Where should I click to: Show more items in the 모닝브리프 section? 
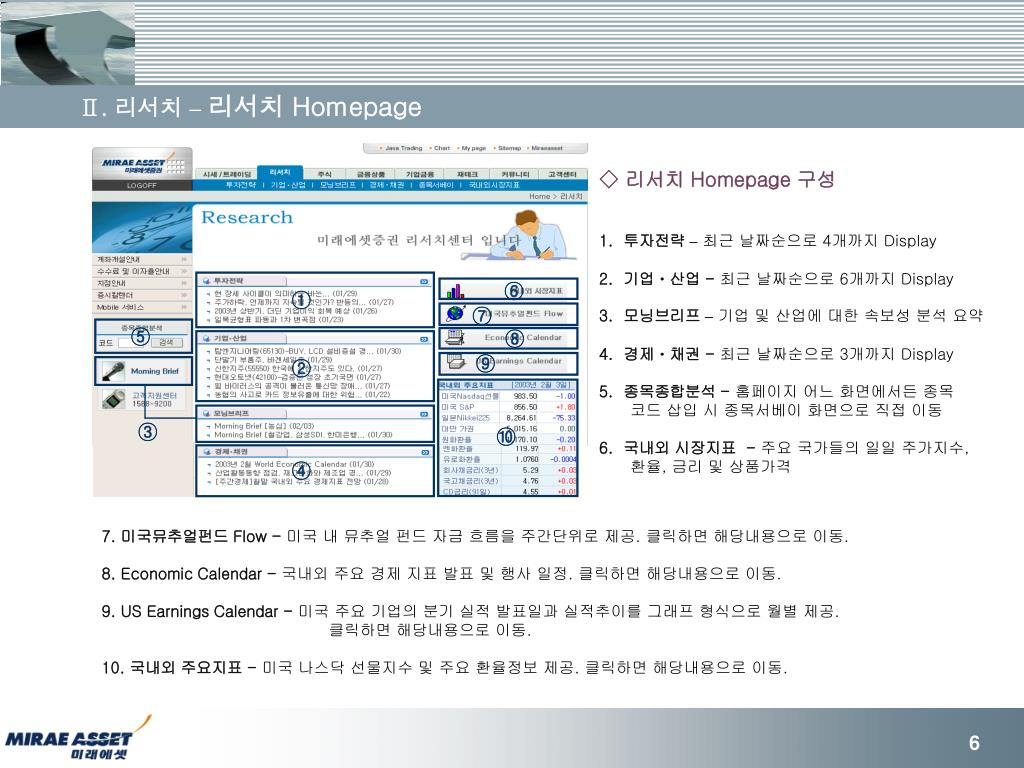(x=424, y=414)
